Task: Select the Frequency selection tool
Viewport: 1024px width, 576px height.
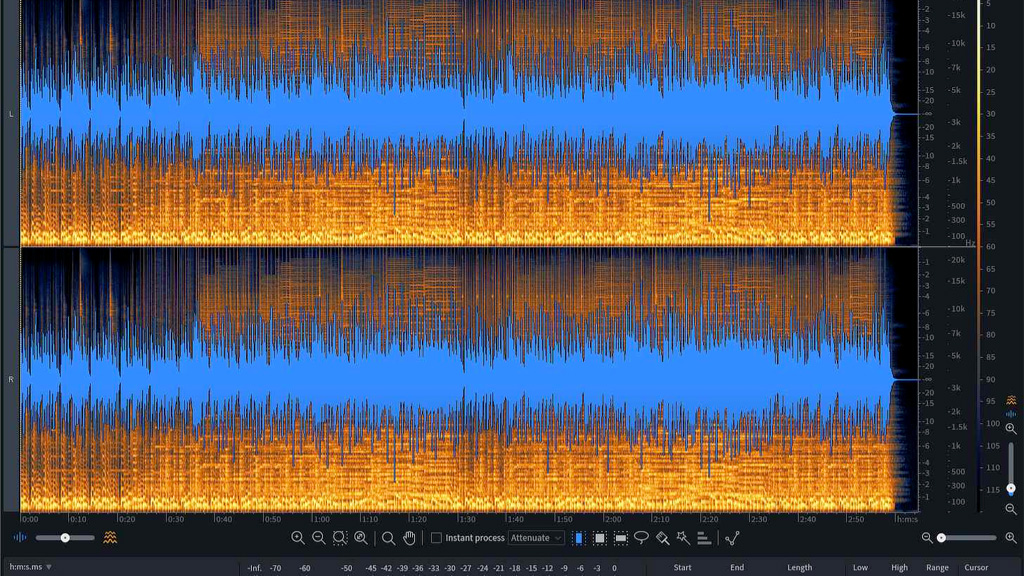Action: coord(620,537)
